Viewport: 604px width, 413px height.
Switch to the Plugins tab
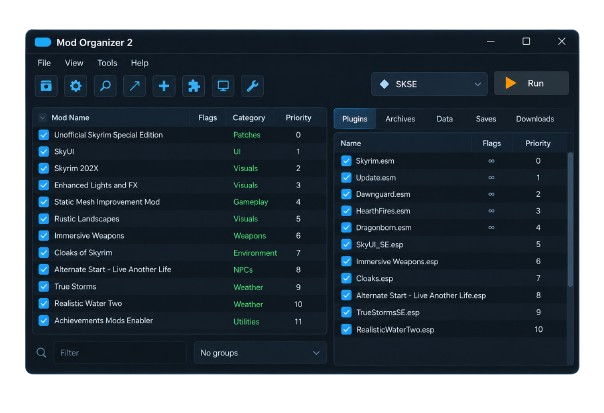coord(355,119)
